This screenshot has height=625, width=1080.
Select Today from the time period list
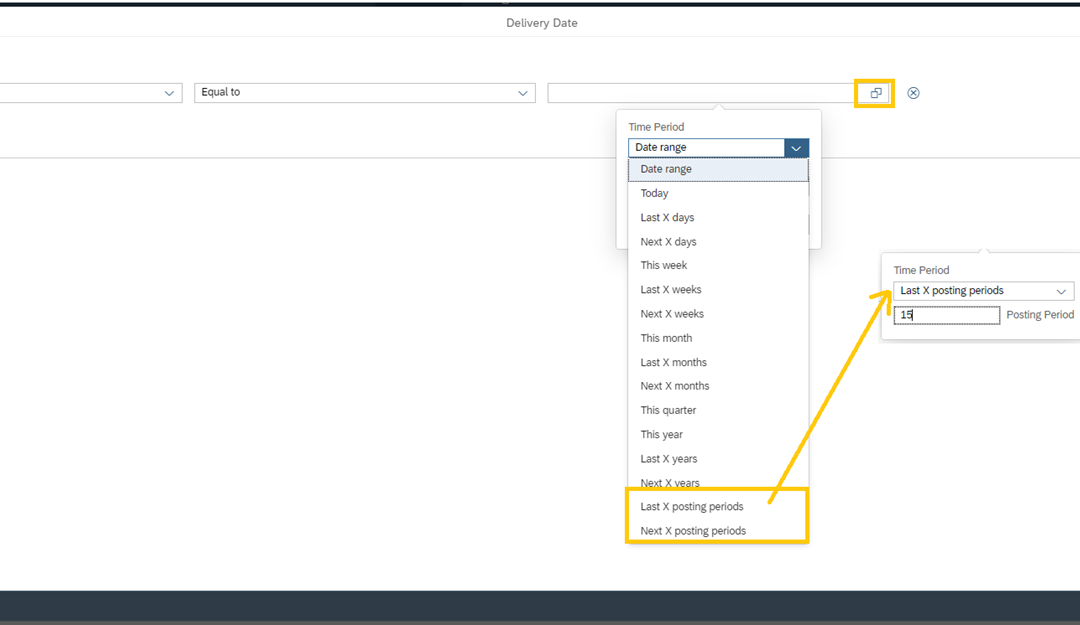coord(655,193)
